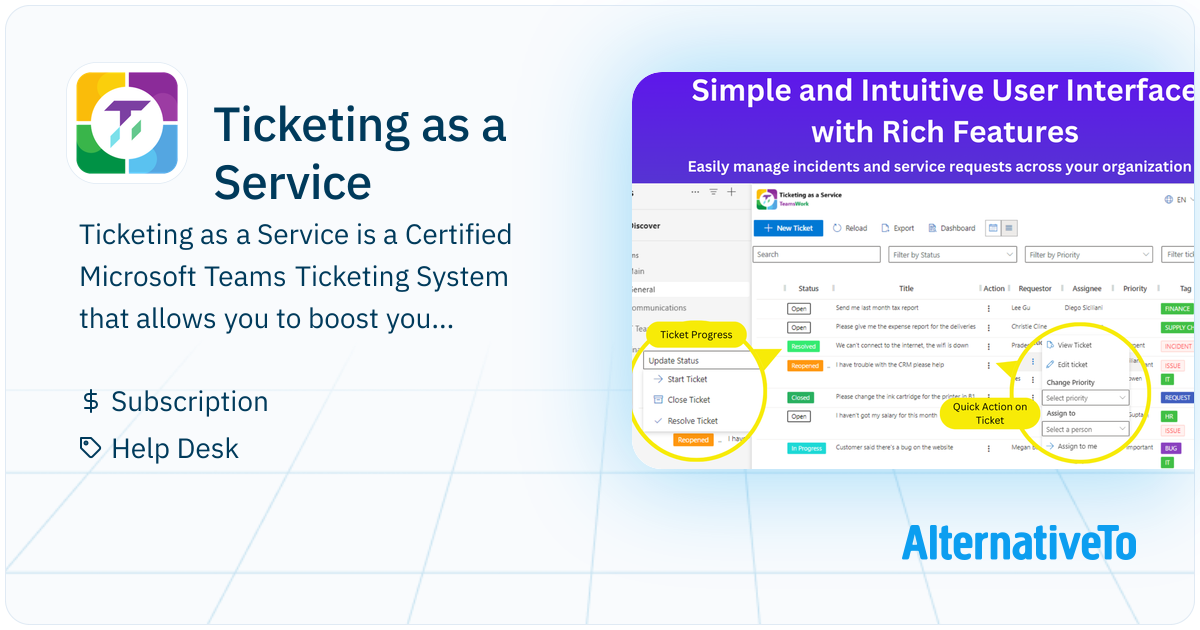Click the In Progress status badge
Image resolution: width=1200 pixels, height=630 pixels.
[x=806, y=448]
